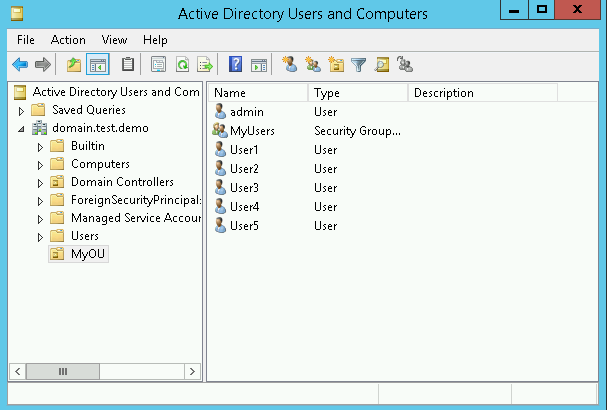The image size is (607, 410).
Task: Click the app icon in title bar
Action: coord(17,14)
